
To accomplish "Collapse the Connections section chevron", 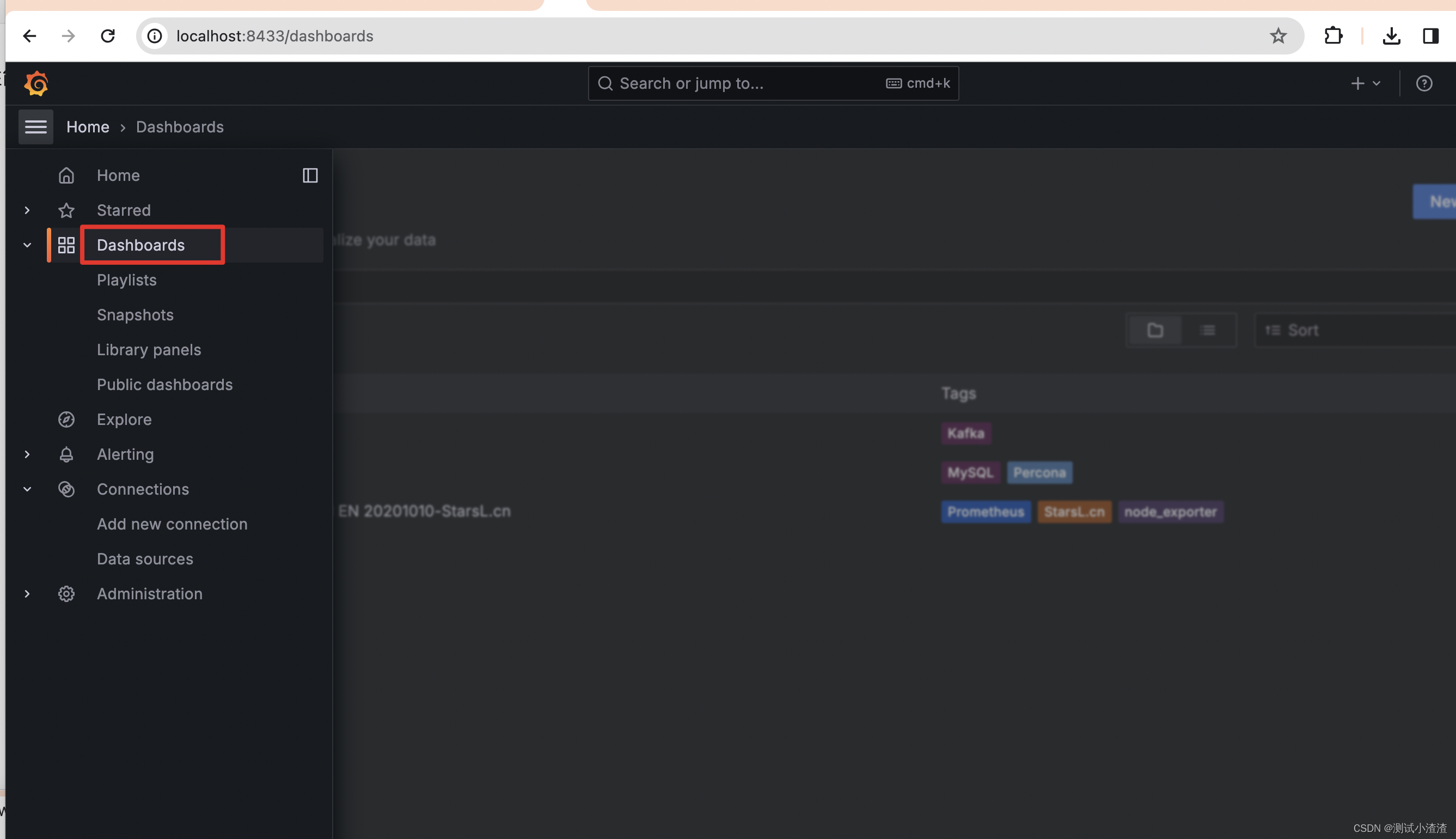I will (27, 489).
